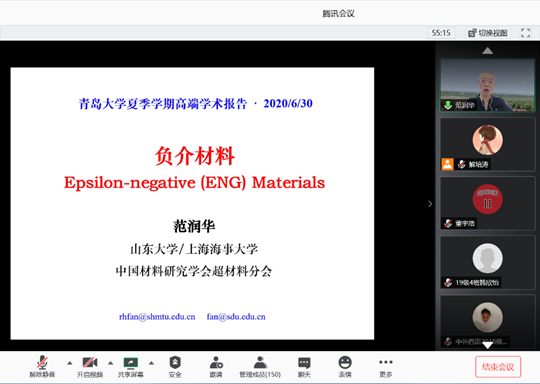Turn on the camera video
Screen dimensions: 540x384
point(90,366)
